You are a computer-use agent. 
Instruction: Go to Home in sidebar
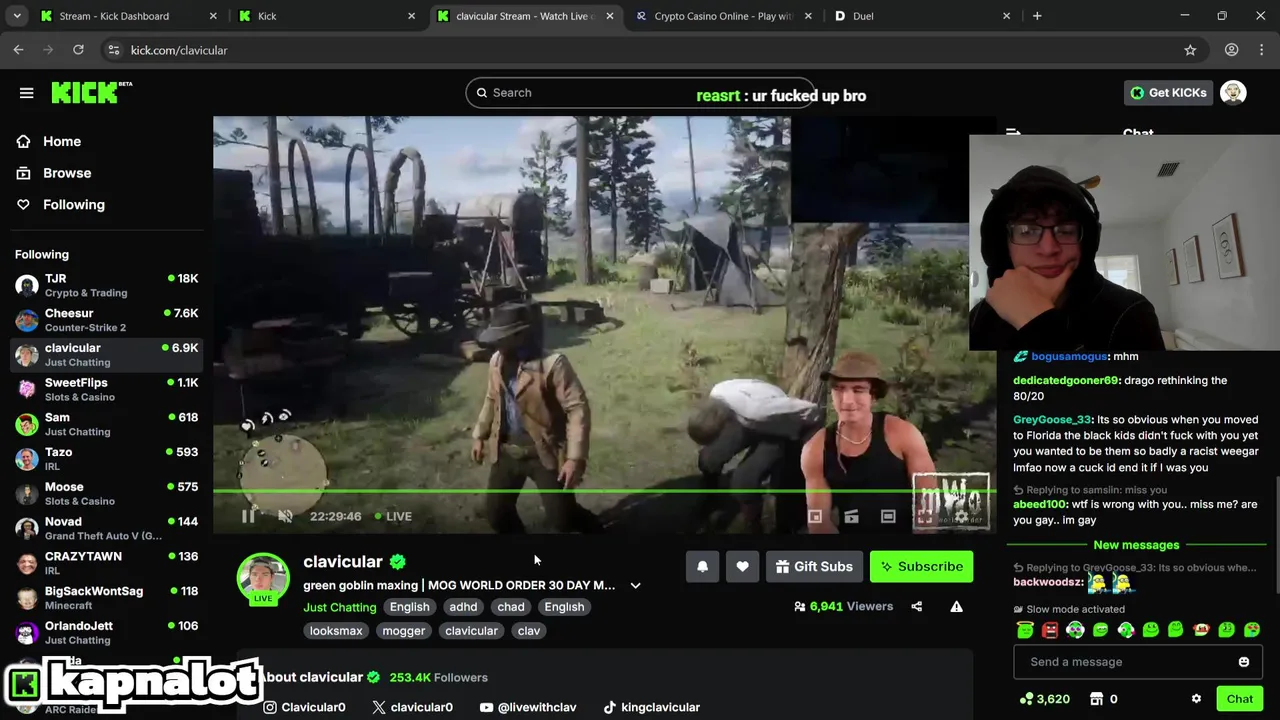coord(50,141)
